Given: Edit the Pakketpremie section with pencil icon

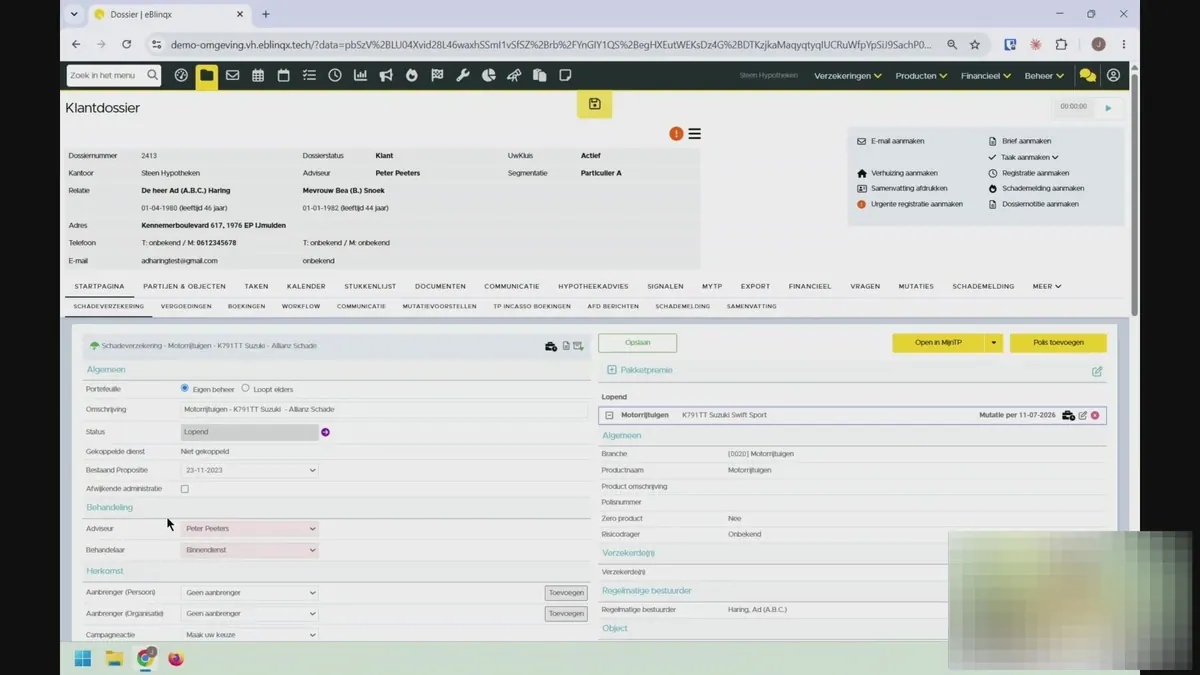Looking at the screenshot, I should coord(1097,371).
